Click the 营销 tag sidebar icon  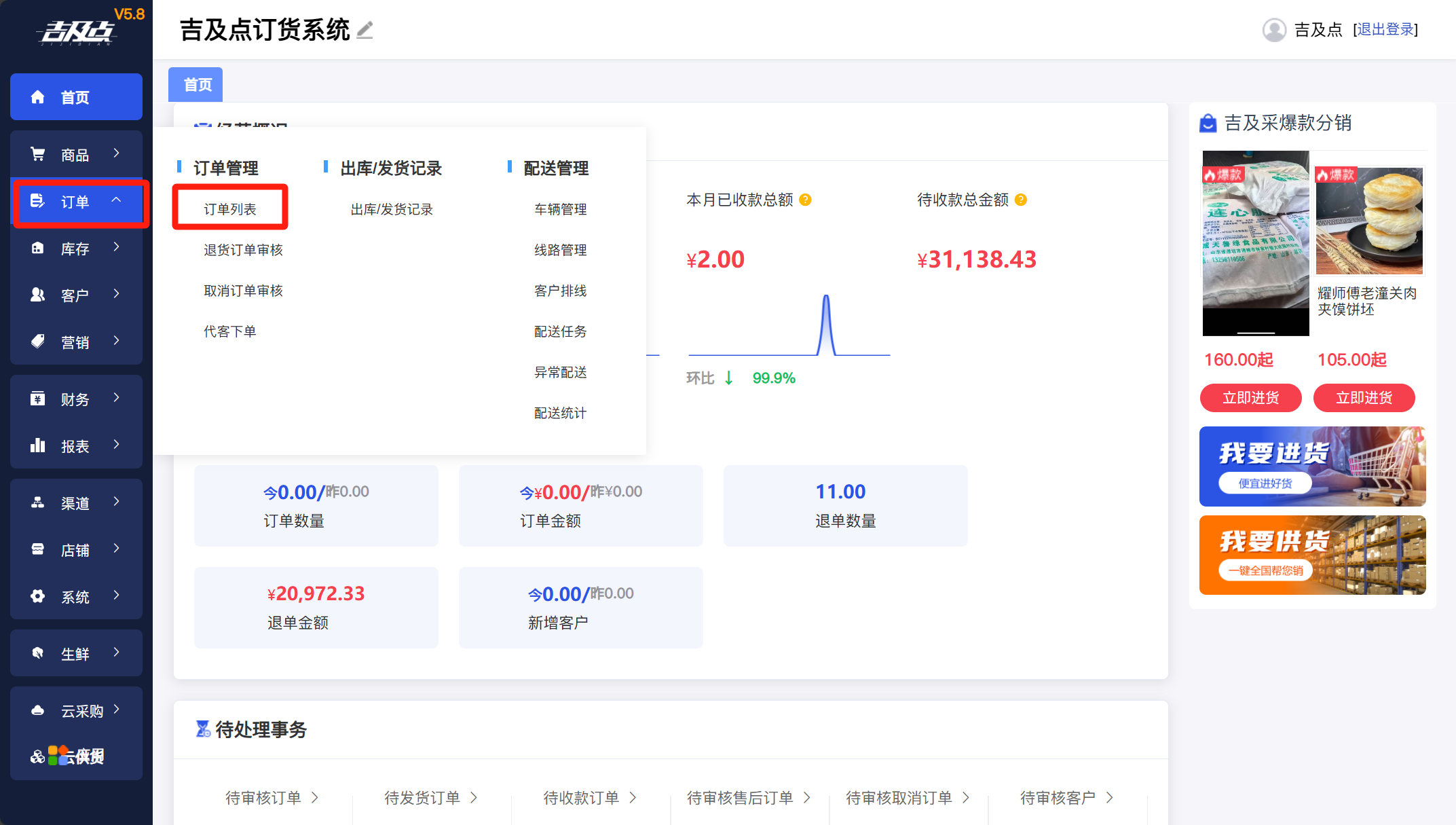tap(38, 342)
